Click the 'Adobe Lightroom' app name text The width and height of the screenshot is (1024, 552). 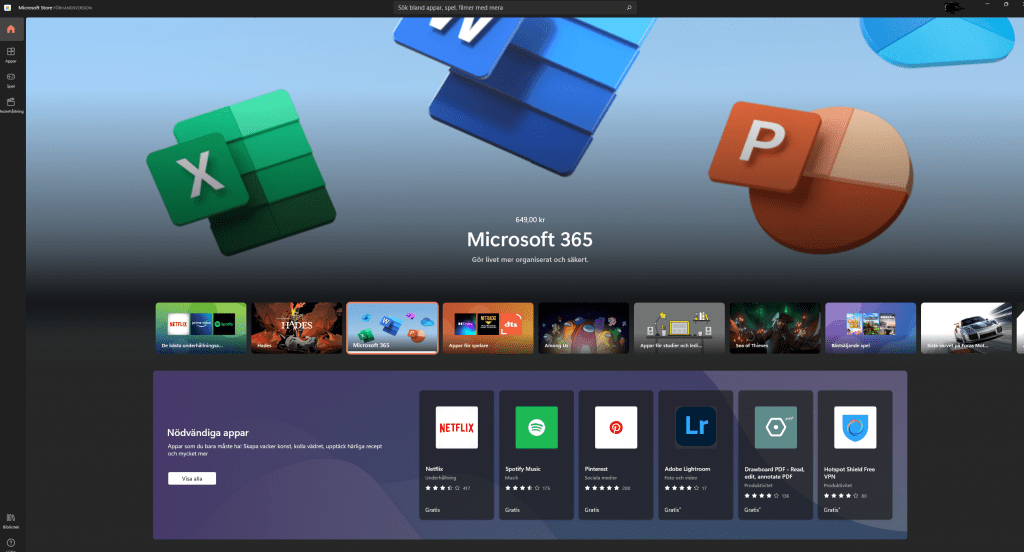point(687,469)
